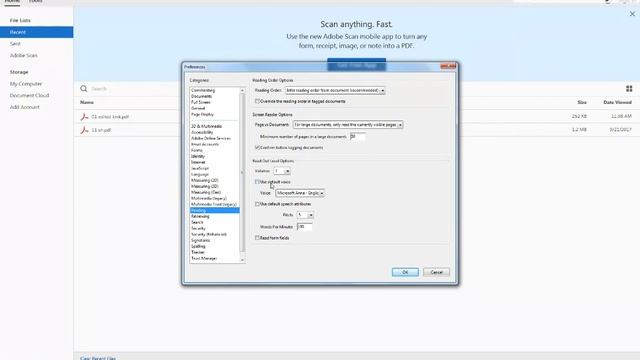
Task: Click the categories list scroll-down arrow
Action: [x=242, y=260]
